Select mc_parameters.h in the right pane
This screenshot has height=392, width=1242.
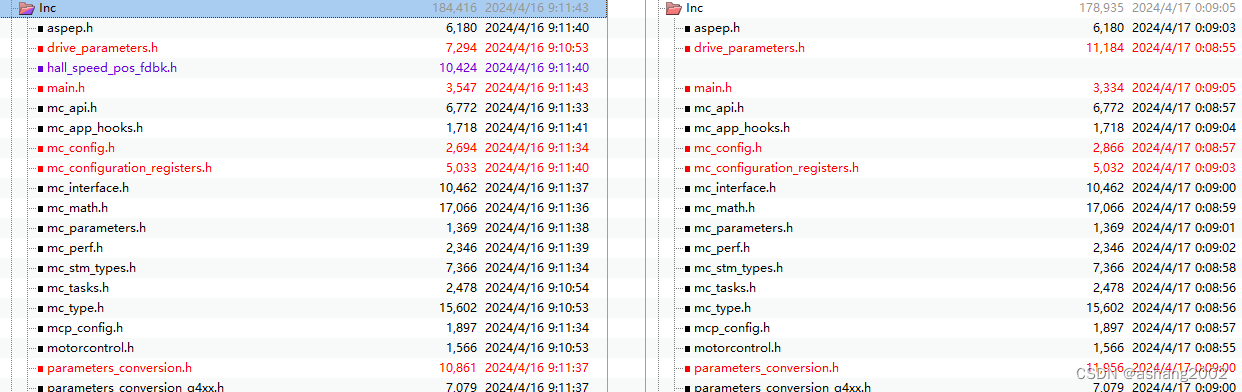(x=743, y=228)
